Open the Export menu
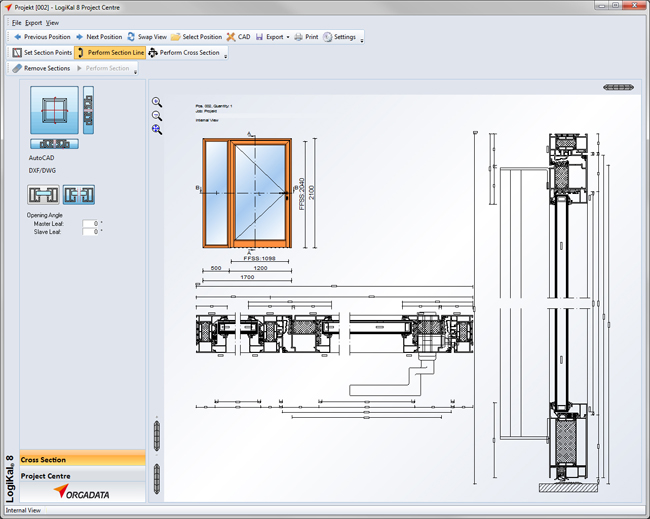Screen dimensions: 650x519 coord(34,23)
